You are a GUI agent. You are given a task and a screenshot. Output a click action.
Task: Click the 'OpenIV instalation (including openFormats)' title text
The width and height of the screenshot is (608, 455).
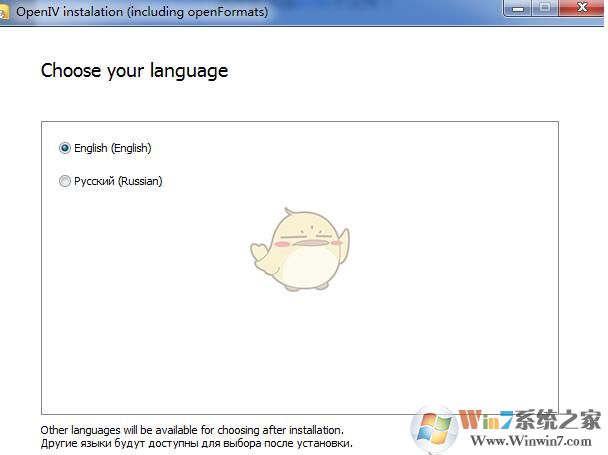tap(142, 12)
